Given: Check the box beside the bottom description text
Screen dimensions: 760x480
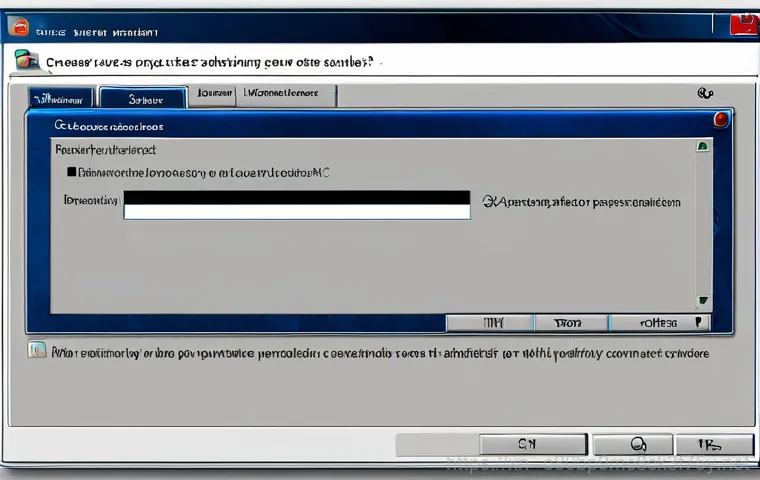Looking at the screenshot, I should [x=36, y=351].
